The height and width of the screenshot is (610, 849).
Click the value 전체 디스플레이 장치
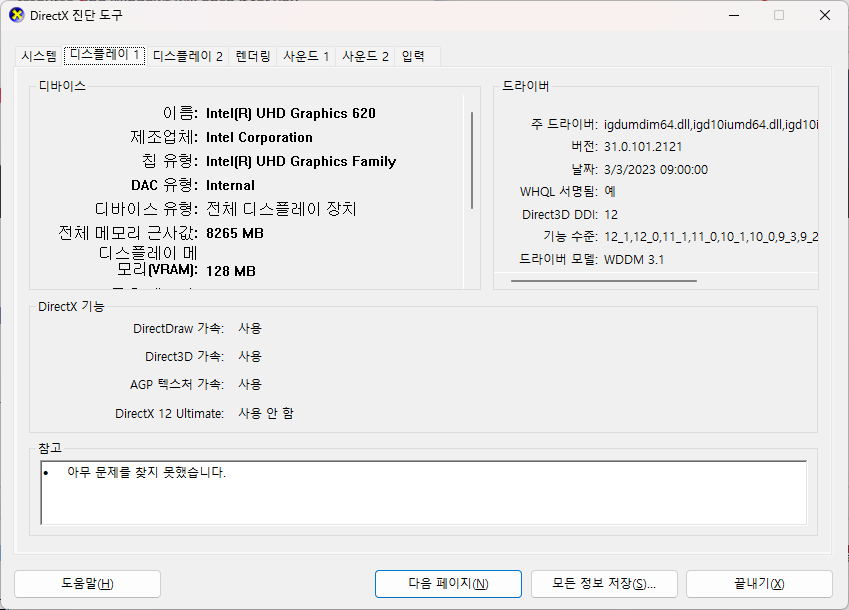point(282,209)
